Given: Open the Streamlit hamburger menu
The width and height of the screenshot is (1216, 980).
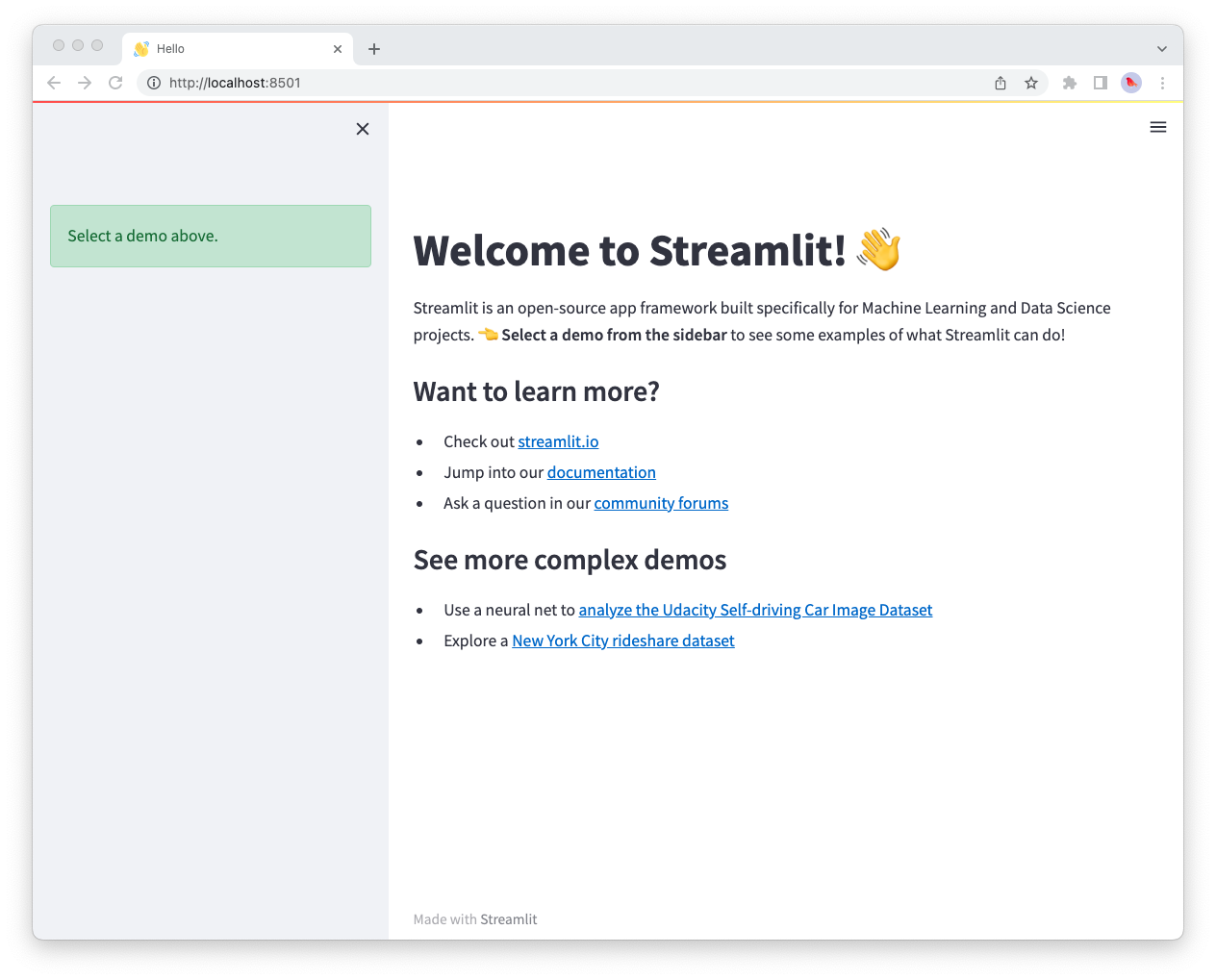Looking at the screenshot, I should click(1158, 127).
